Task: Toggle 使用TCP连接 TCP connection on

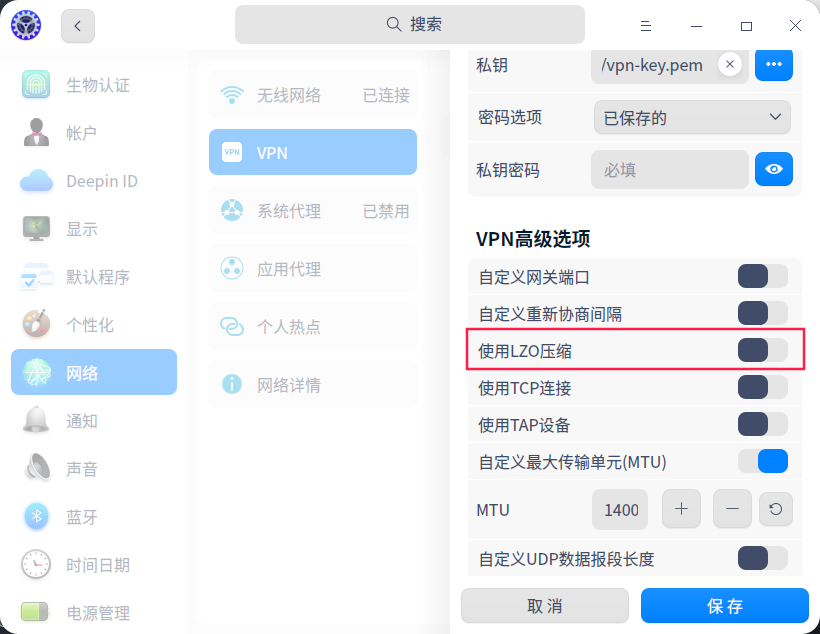Action: coord(762,387)
